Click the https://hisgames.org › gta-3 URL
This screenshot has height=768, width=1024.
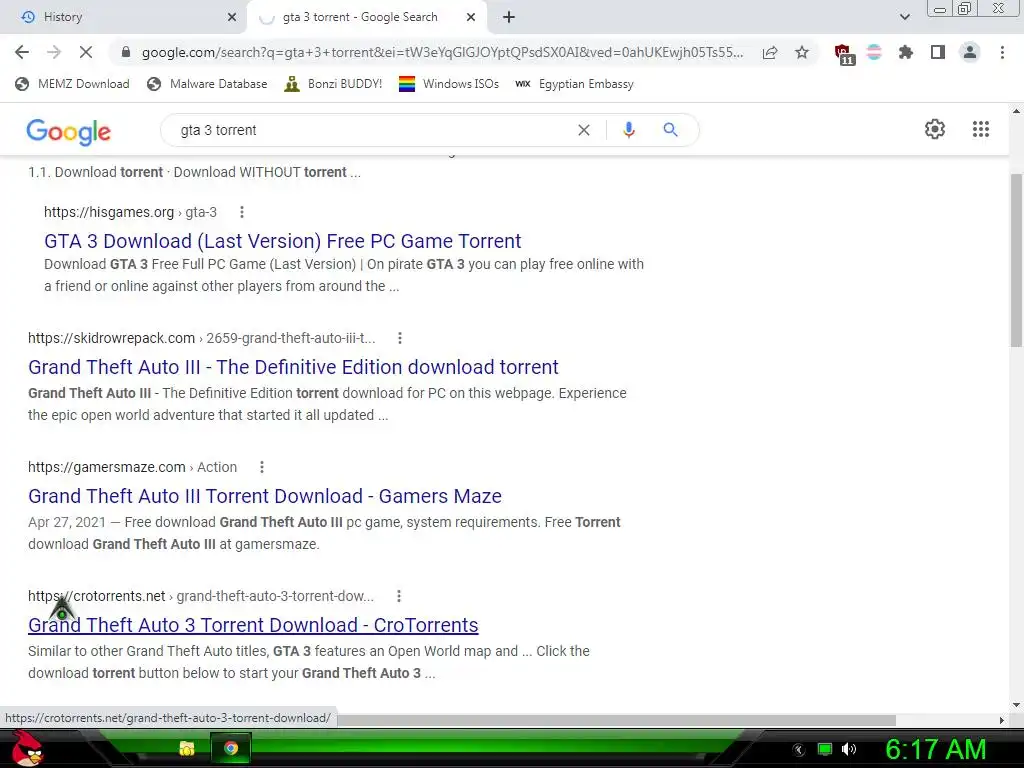[x=130, y=212]
